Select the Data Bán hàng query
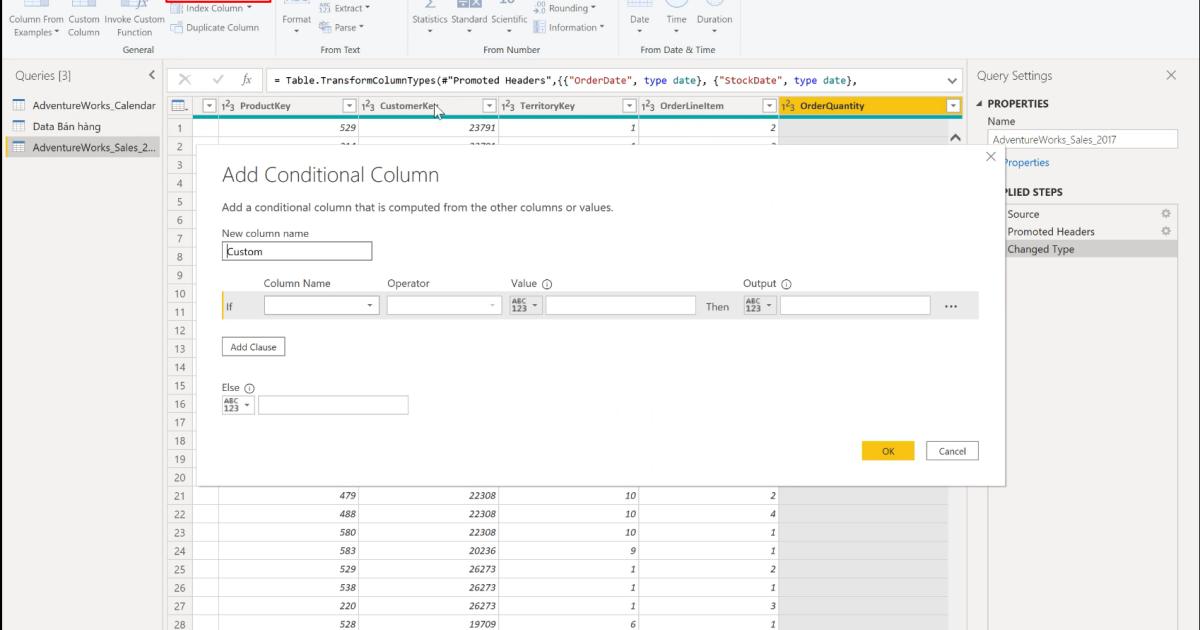The width and height of the screenshot is (1200, 630). click(x=66, y=126)
